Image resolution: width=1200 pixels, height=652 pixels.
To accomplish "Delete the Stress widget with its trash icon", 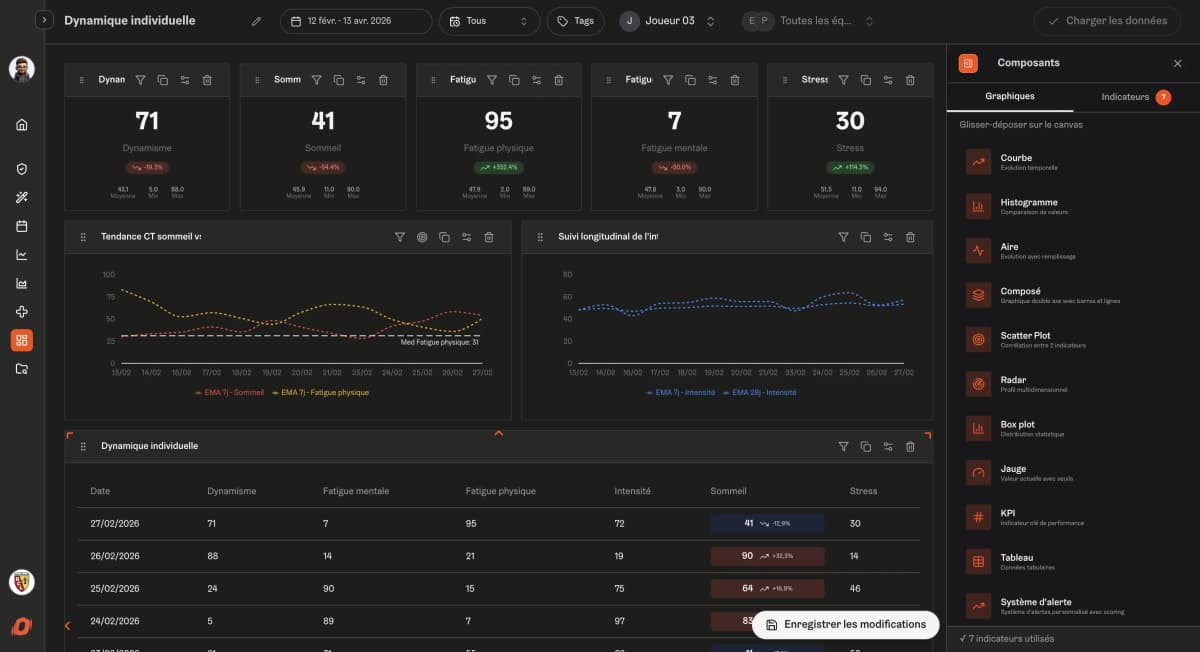I will (910, 80).
